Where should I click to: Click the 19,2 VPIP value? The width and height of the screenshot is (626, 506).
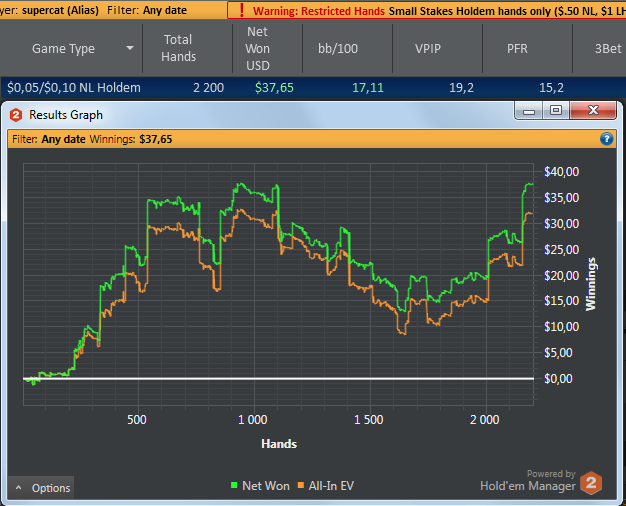coord(461,87)
